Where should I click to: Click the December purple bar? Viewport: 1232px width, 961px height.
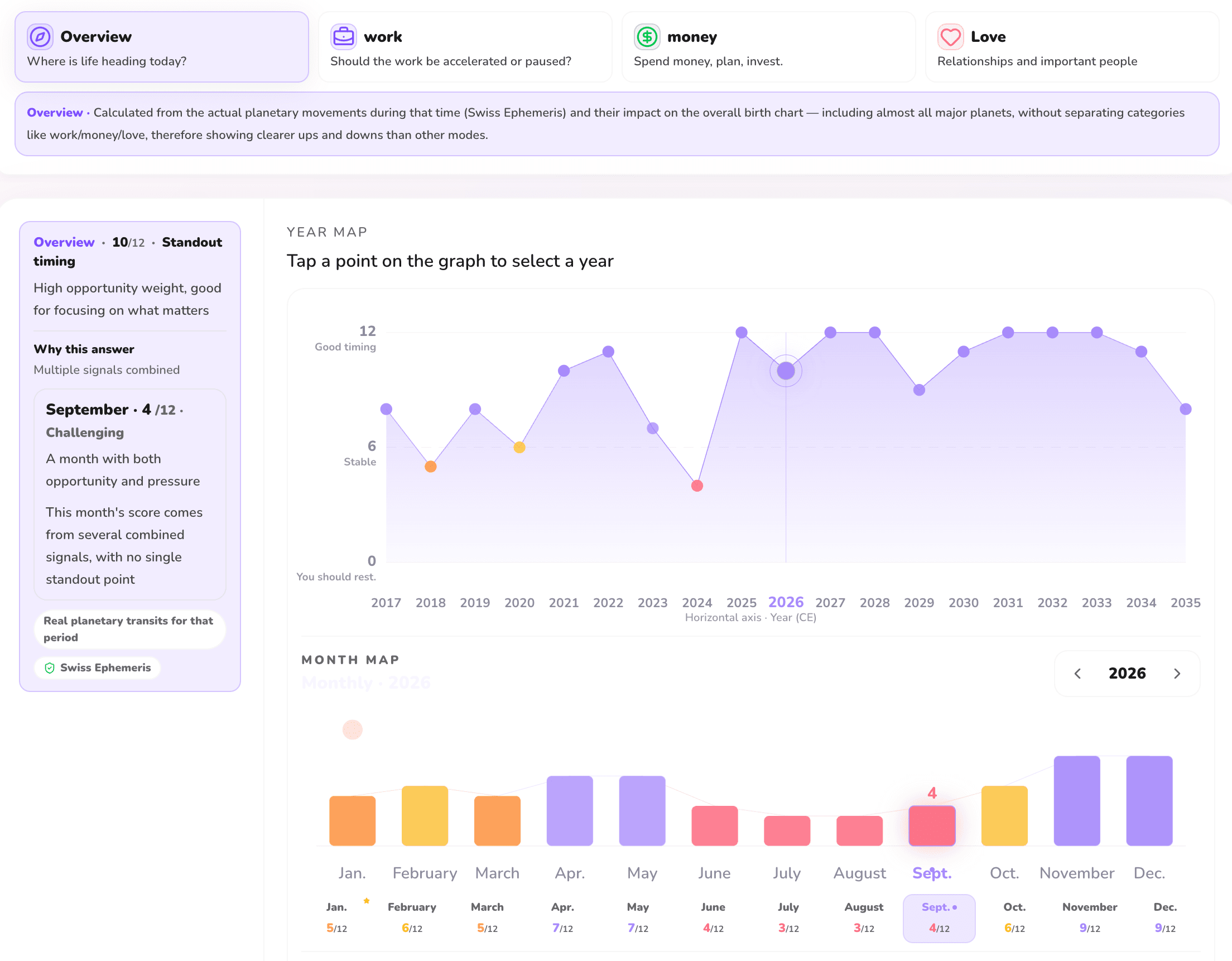coord(1149,801)
